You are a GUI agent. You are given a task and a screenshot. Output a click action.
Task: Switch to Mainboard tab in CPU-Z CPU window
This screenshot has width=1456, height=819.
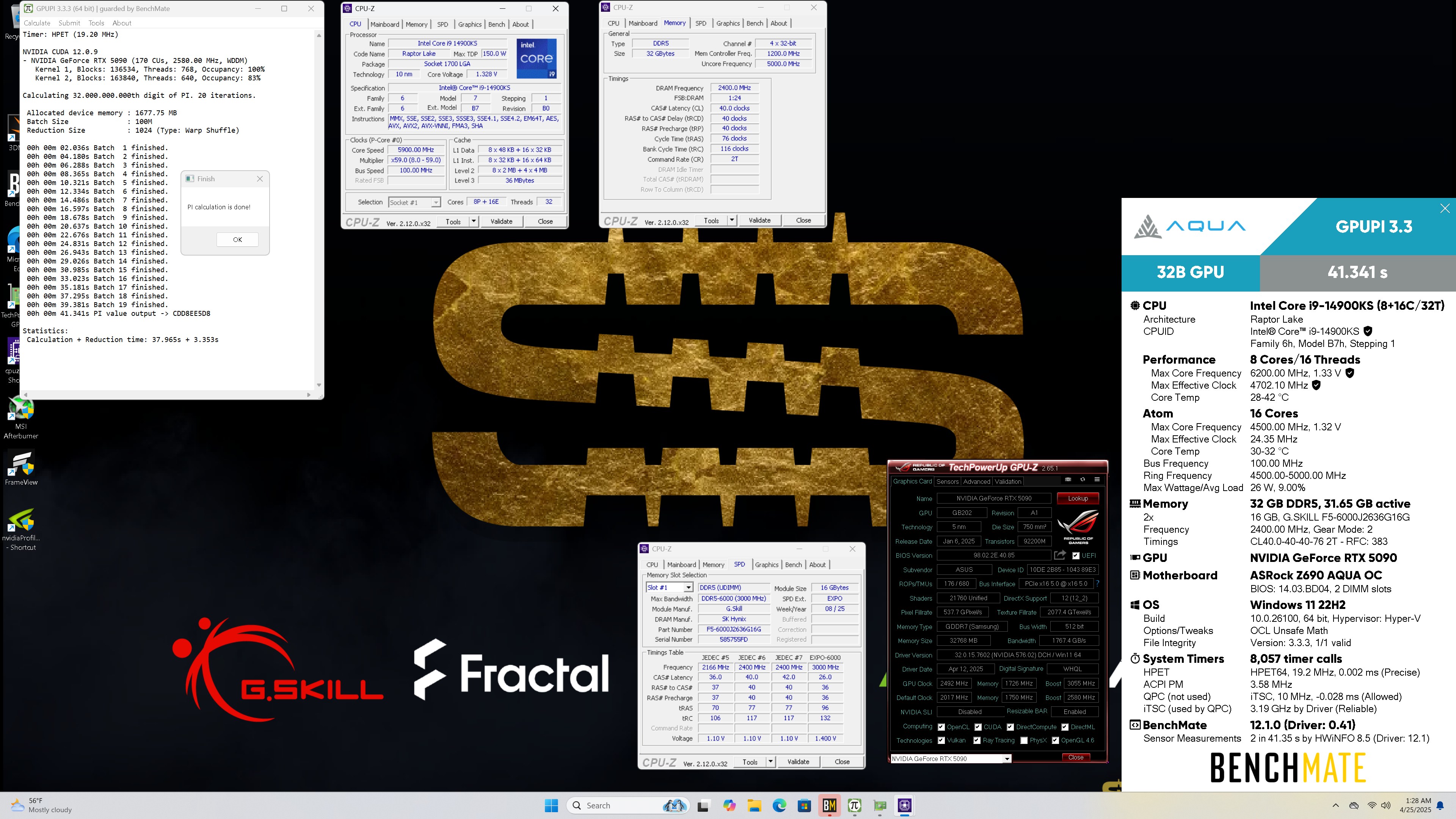tap(385, 24)
